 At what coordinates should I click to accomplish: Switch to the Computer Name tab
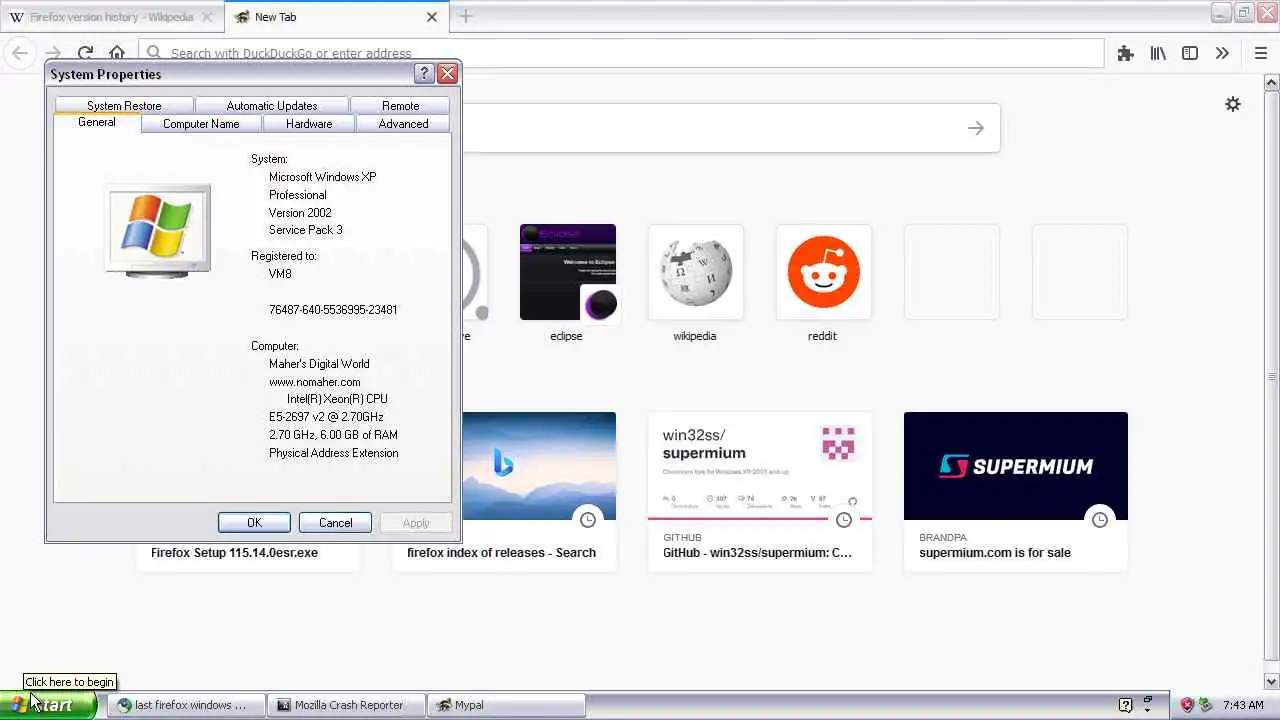(x=201, y=124)
